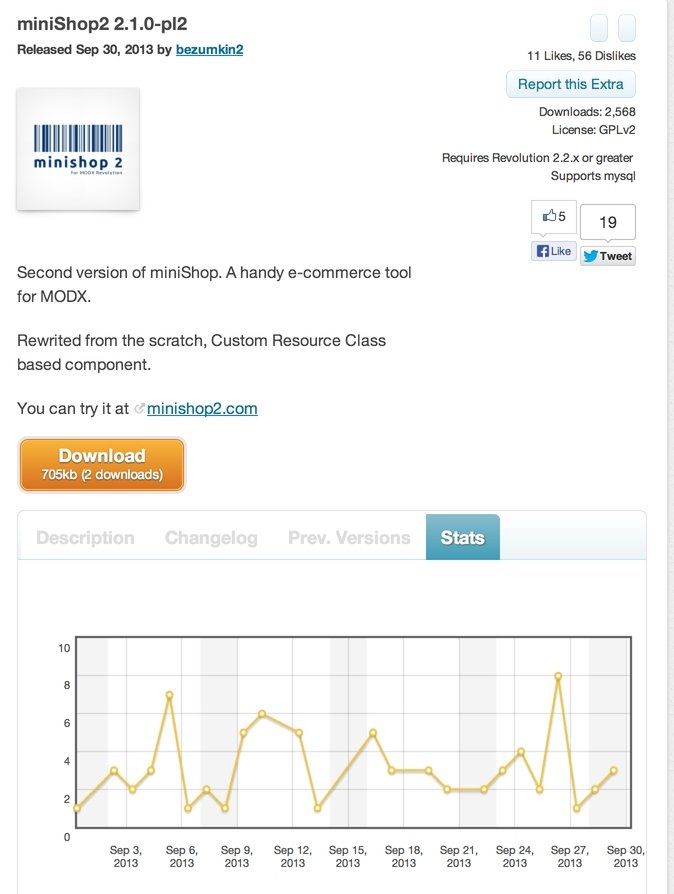Image resolution: width=674 pixels, height=894 pixels.
Task: Click the tweet count bubble showing 19
Action: [608, 222]
